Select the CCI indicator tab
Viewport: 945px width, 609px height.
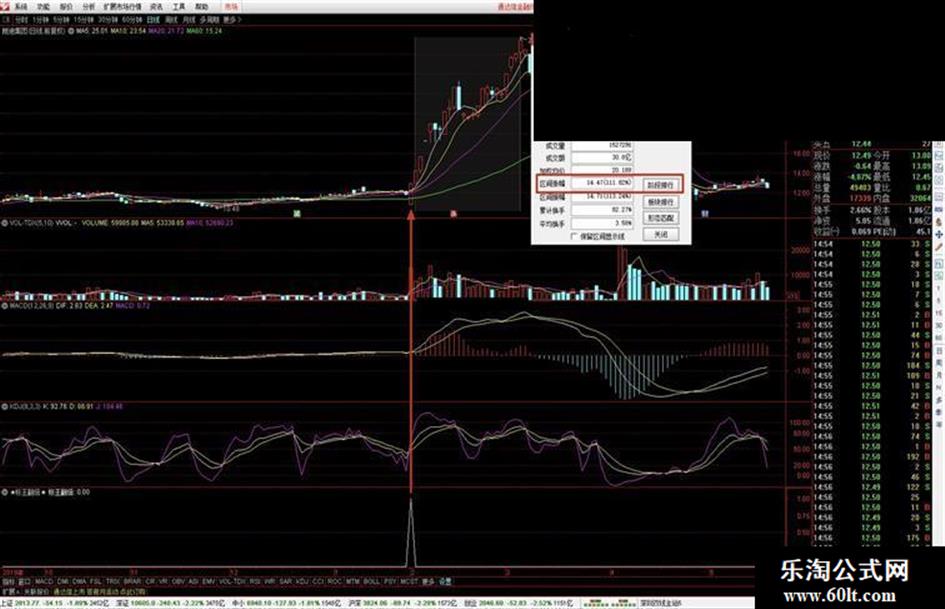pyautogui.click(x=318, y=582)
